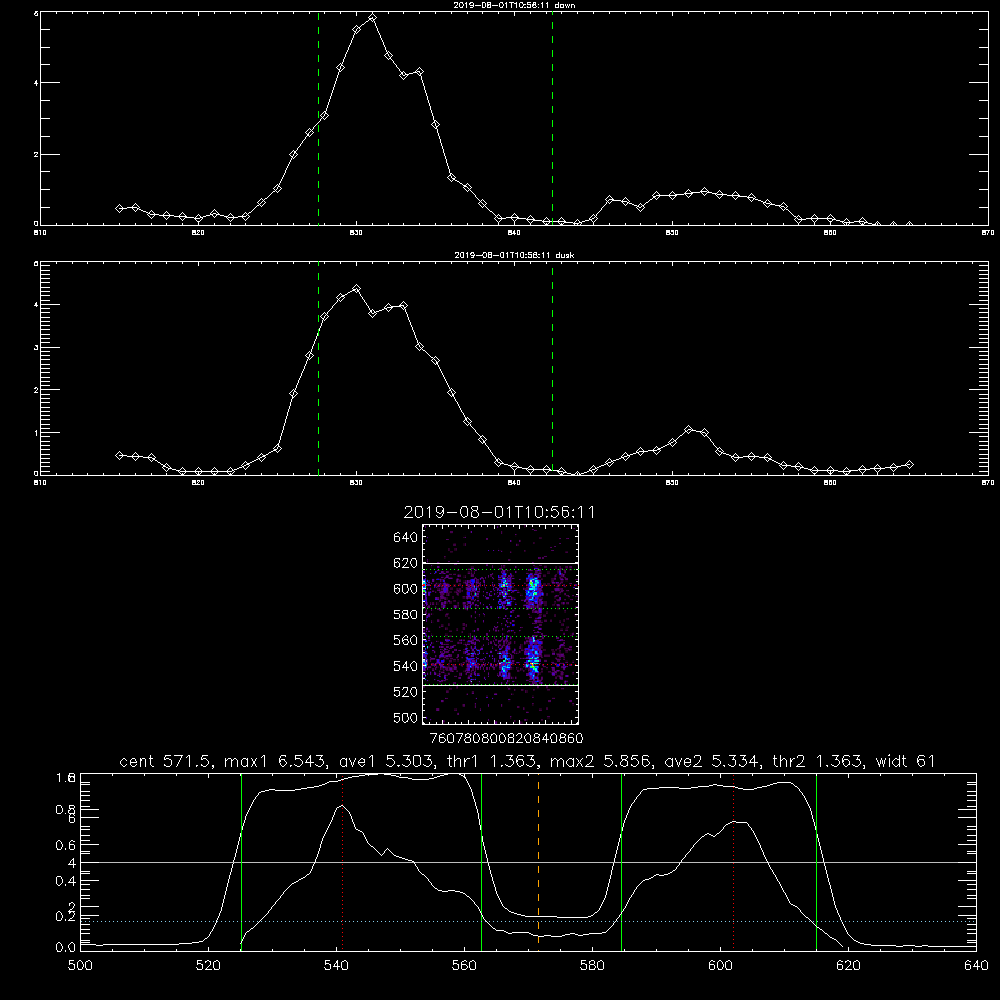This screenshot has width=1000, height=1000.
Task: Click the red dotted line near 541 in bottom plot
Action: coord(342,861)
